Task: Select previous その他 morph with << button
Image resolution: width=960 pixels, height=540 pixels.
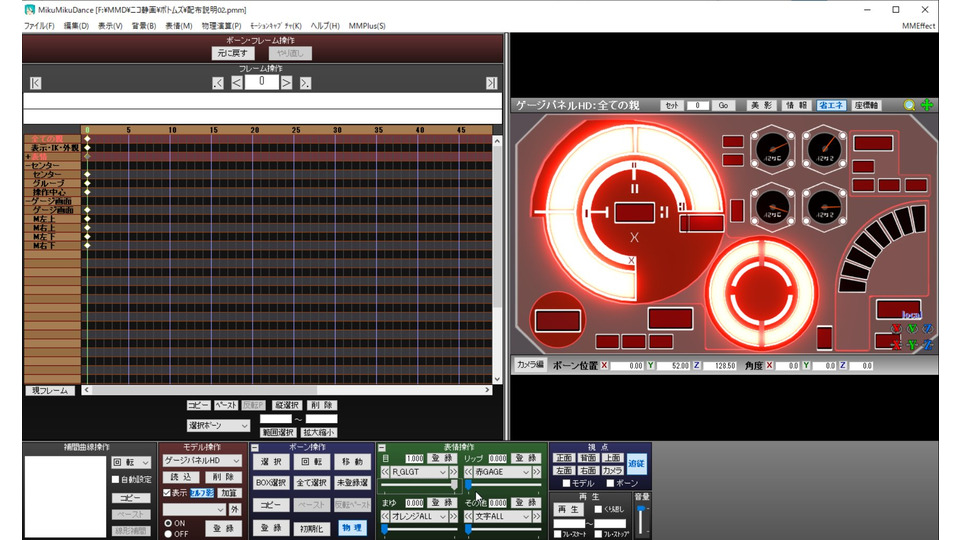Action: tap(468, 517)
